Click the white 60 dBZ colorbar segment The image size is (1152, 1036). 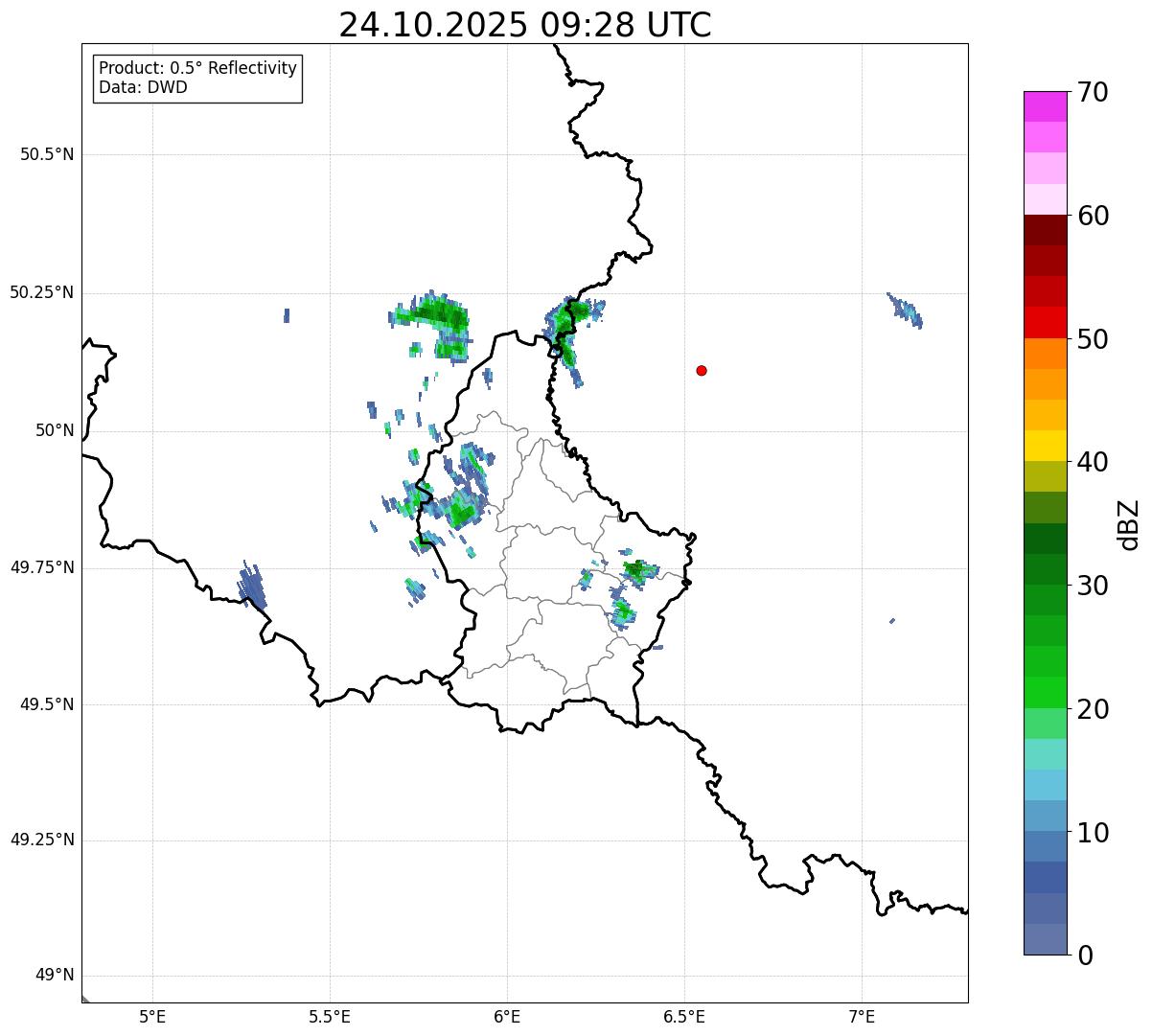(x=1045, y=199)
